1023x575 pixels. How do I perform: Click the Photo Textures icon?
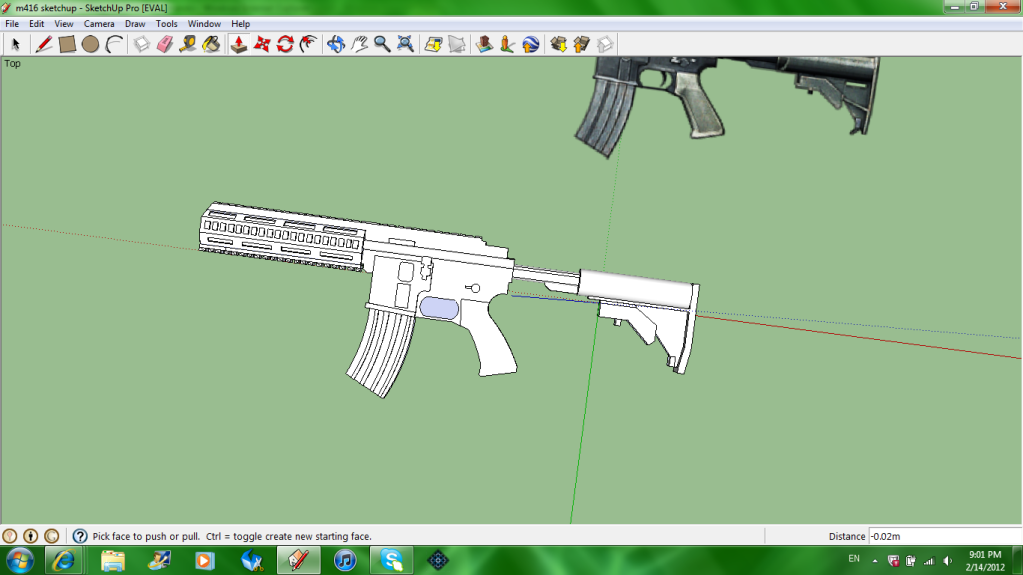coord(508,44)
